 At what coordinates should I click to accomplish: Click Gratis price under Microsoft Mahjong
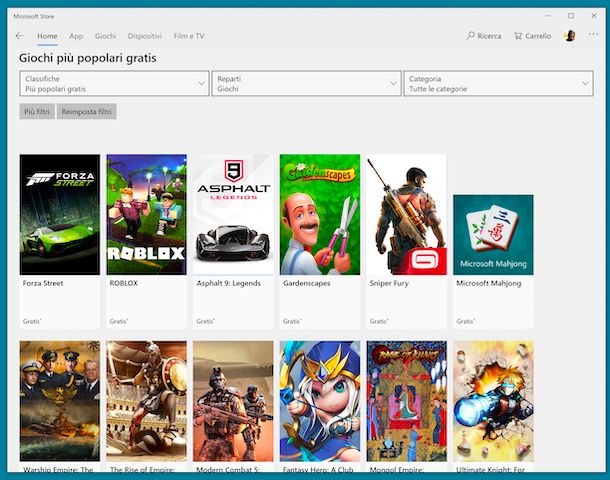pos(466,321)
